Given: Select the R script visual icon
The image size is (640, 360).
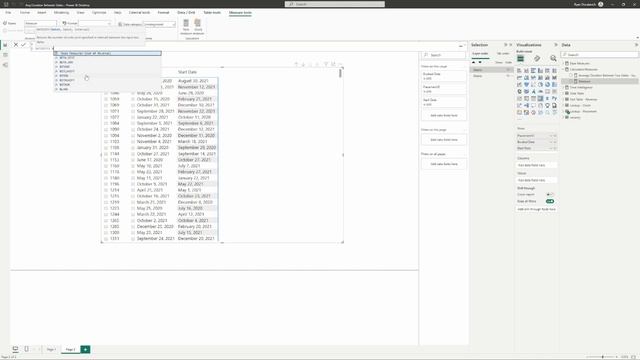Looking at the screenshot, I should coord(547,98).
